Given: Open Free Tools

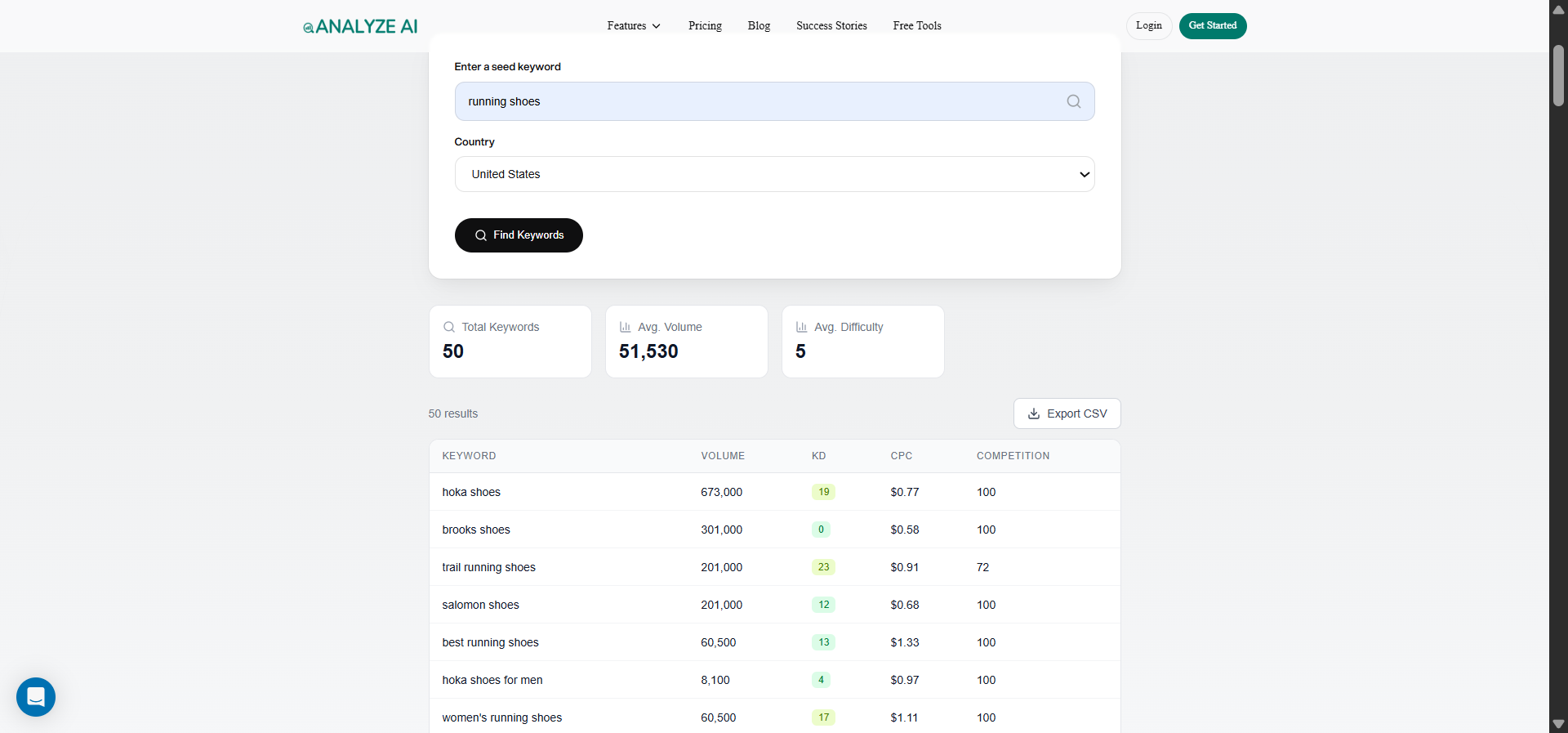Looking at the screenshot, I should pyautogui.click(x=917, y=26).
